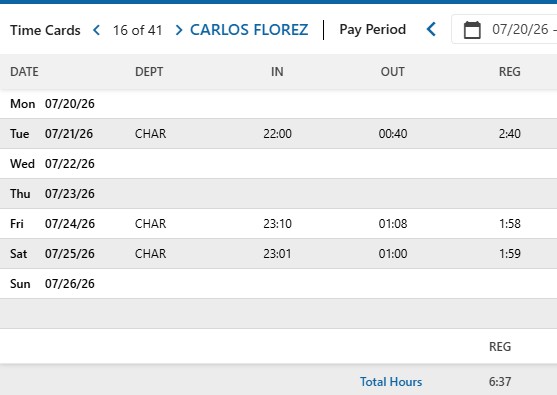
Task: Select Saturday OUT time 01:00
Action: pyautogui.click(x=393, y=254)
